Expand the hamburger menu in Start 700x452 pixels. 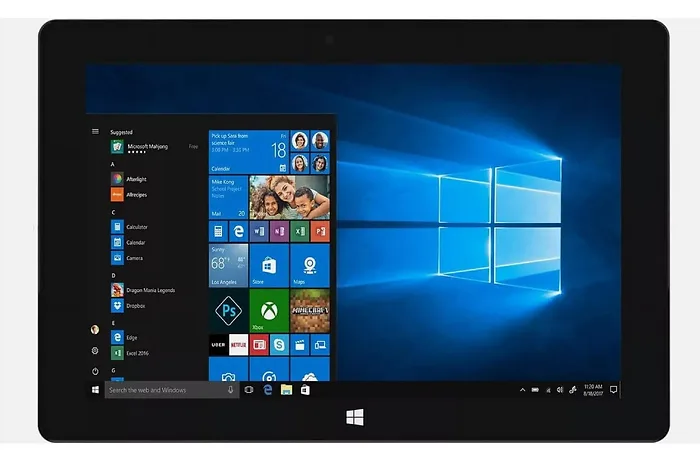[95, 131]
